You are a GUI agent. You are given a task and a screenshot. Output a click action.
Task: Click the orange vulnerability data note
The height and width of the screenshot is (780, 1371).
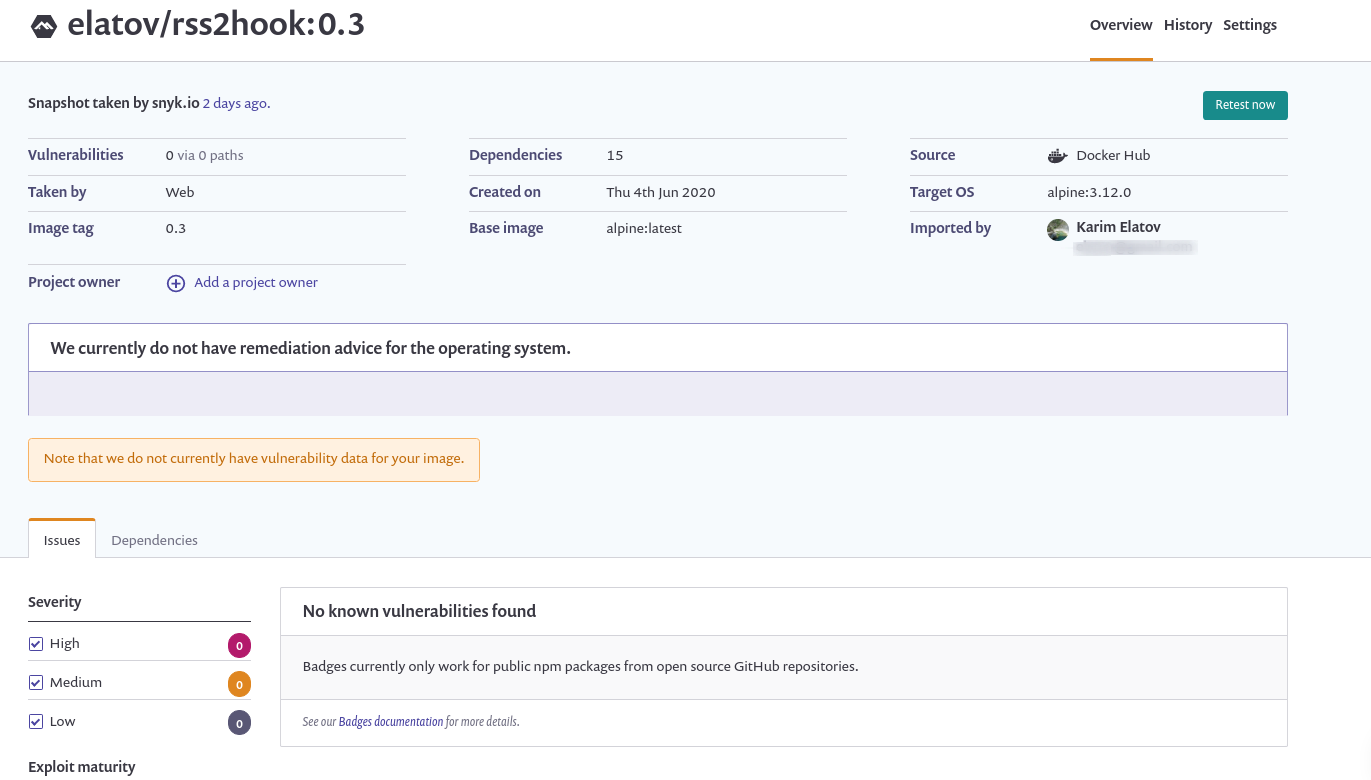click(x=254, y=459)
